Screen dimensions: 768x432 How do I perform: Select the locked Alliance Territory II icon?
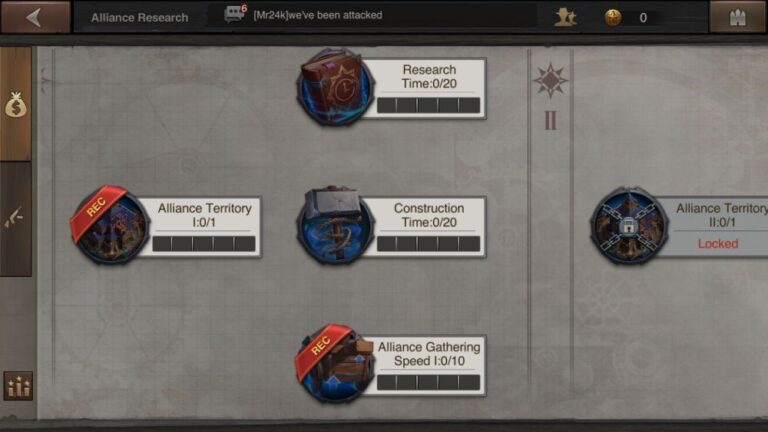(x=629, y=225)
